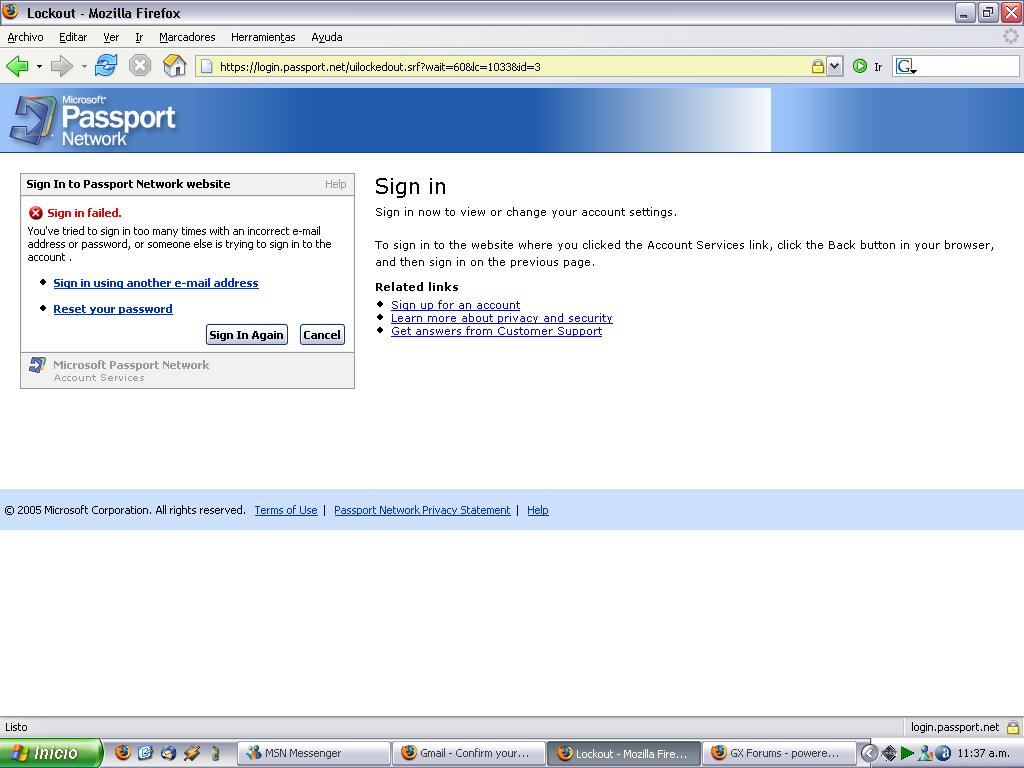The width and height of the screenshot is (1024, 768).
Task: Open 'Sign in using another e-mail address'
Action: pyautogui.click(x=156, y=283)
